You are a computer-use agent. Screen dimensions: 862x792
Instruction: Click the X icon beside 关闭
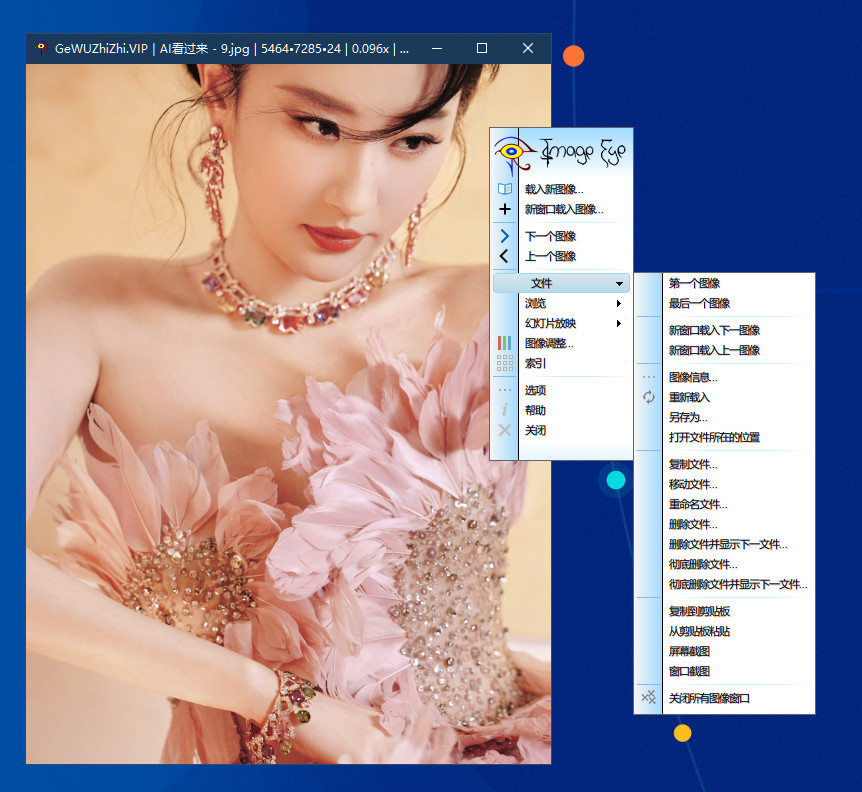505,430
